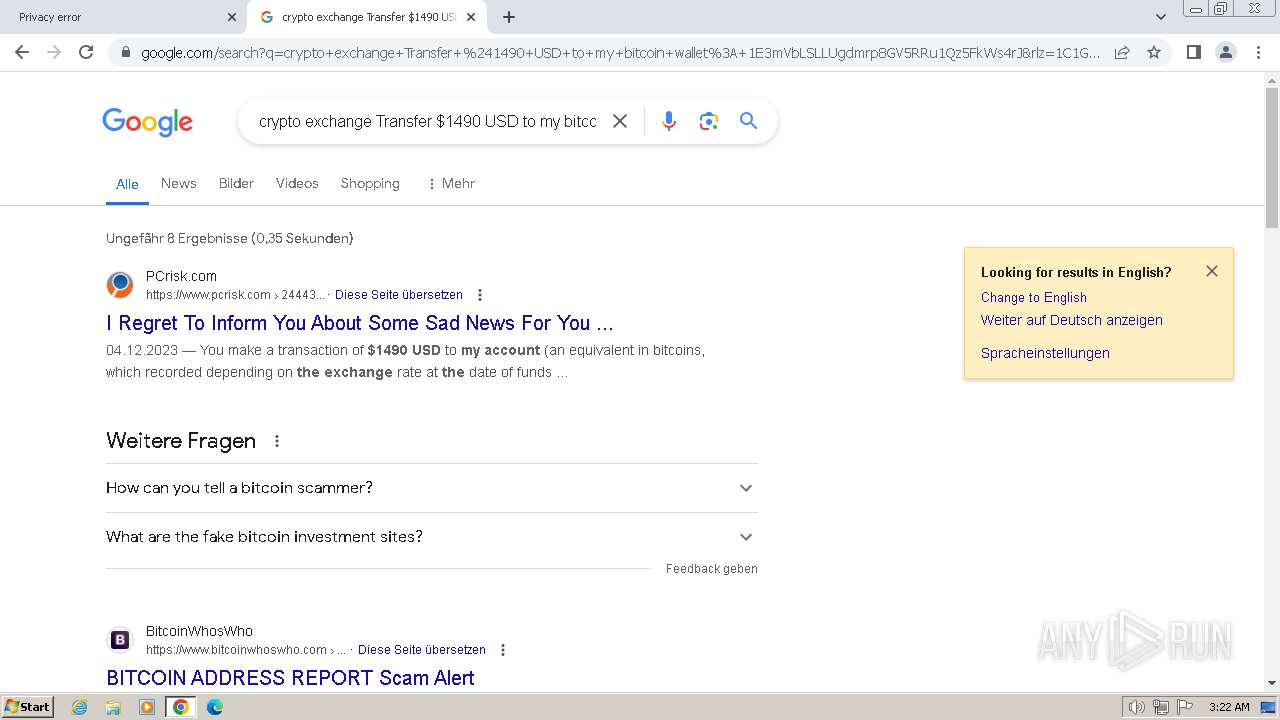Share this page via address bar icon

click(x=1122, y=52)
